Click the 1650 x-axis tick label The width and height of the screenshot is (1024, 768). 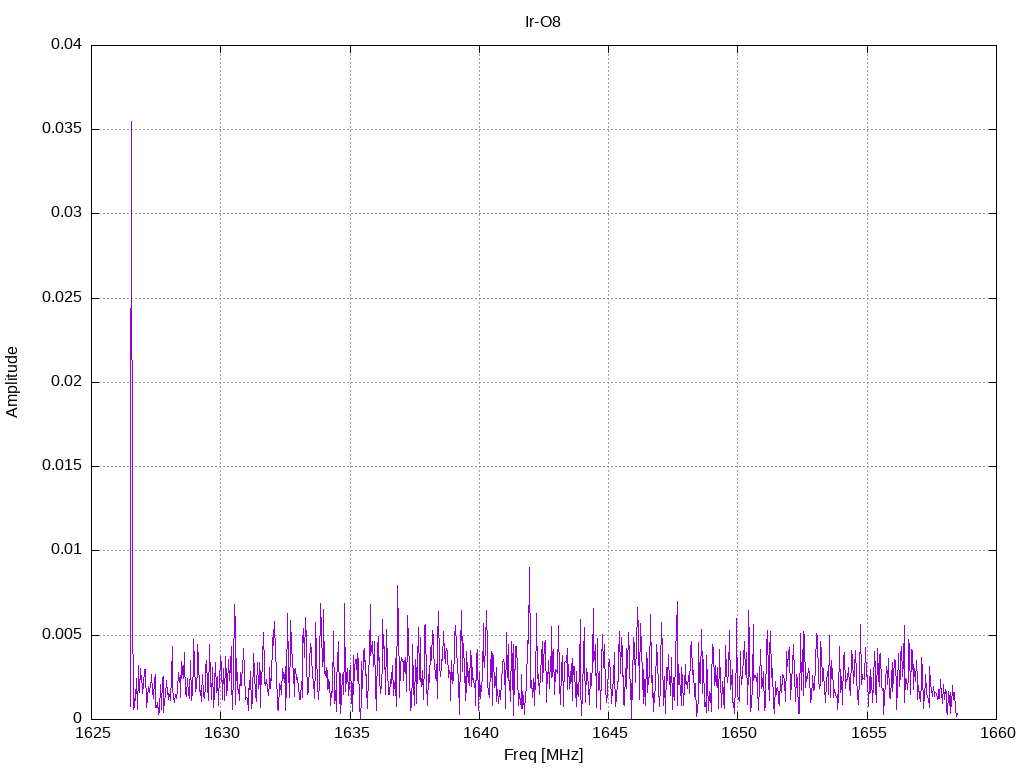(x=738, y=733)
